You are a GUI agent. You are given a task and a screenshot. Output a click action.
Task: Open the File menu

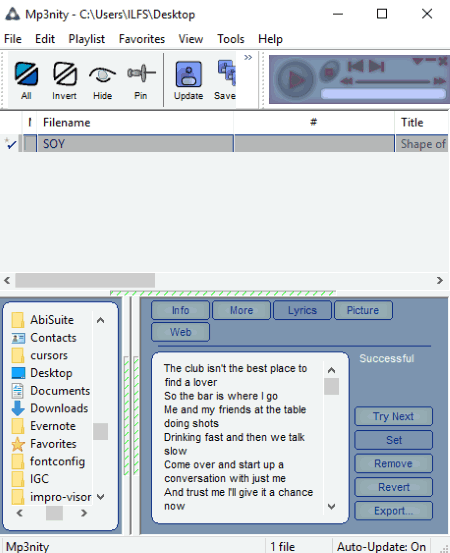click(13, 39)
